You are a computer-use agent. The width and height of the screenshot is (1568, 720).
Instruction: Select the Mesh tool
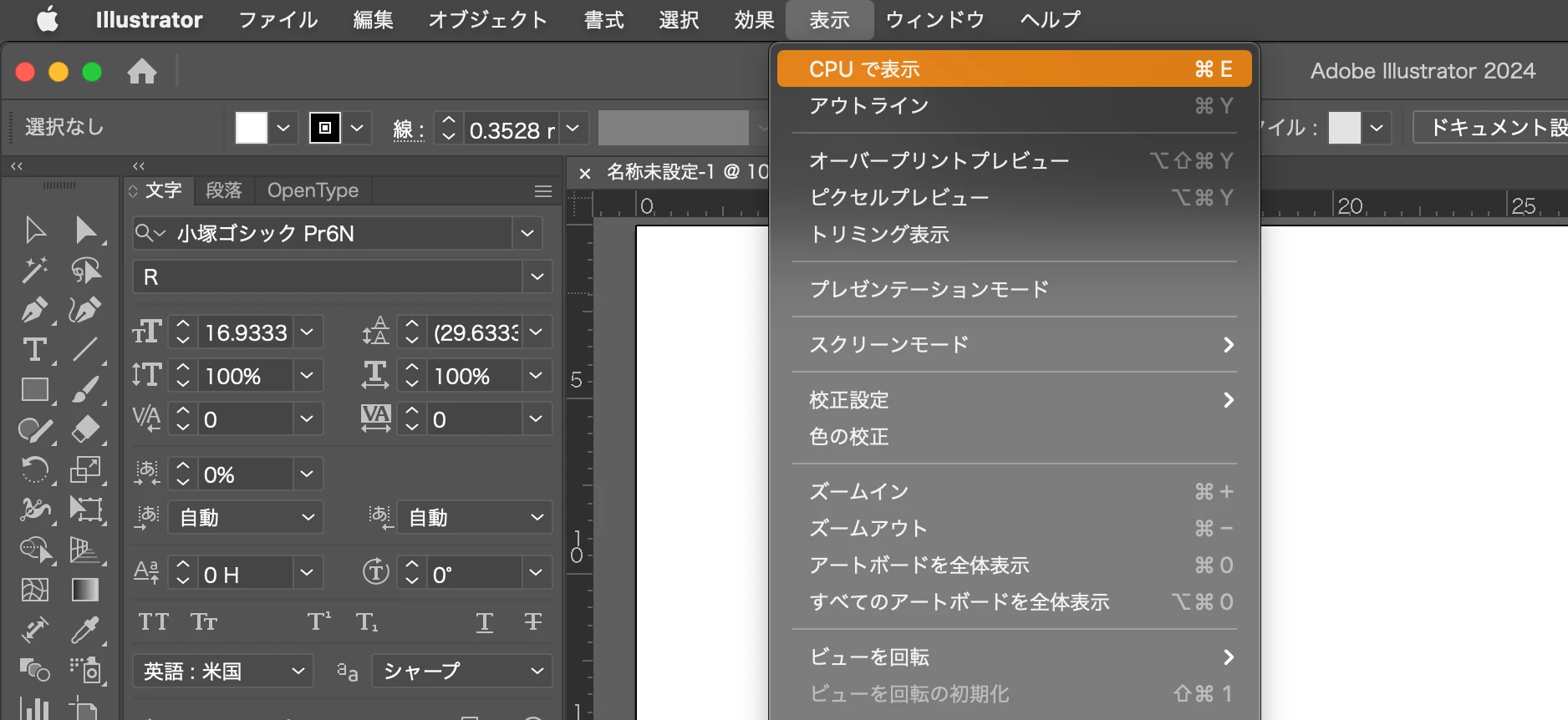tap(35, 590)
